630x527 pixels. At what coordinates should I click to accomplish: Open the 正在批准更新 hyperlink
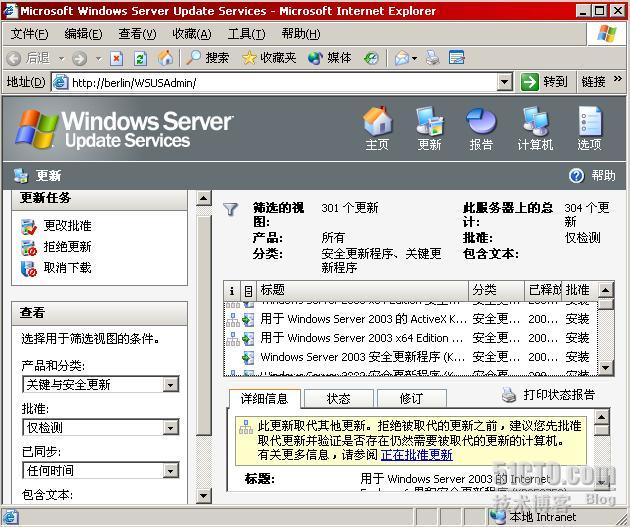[x=416, y=455]
